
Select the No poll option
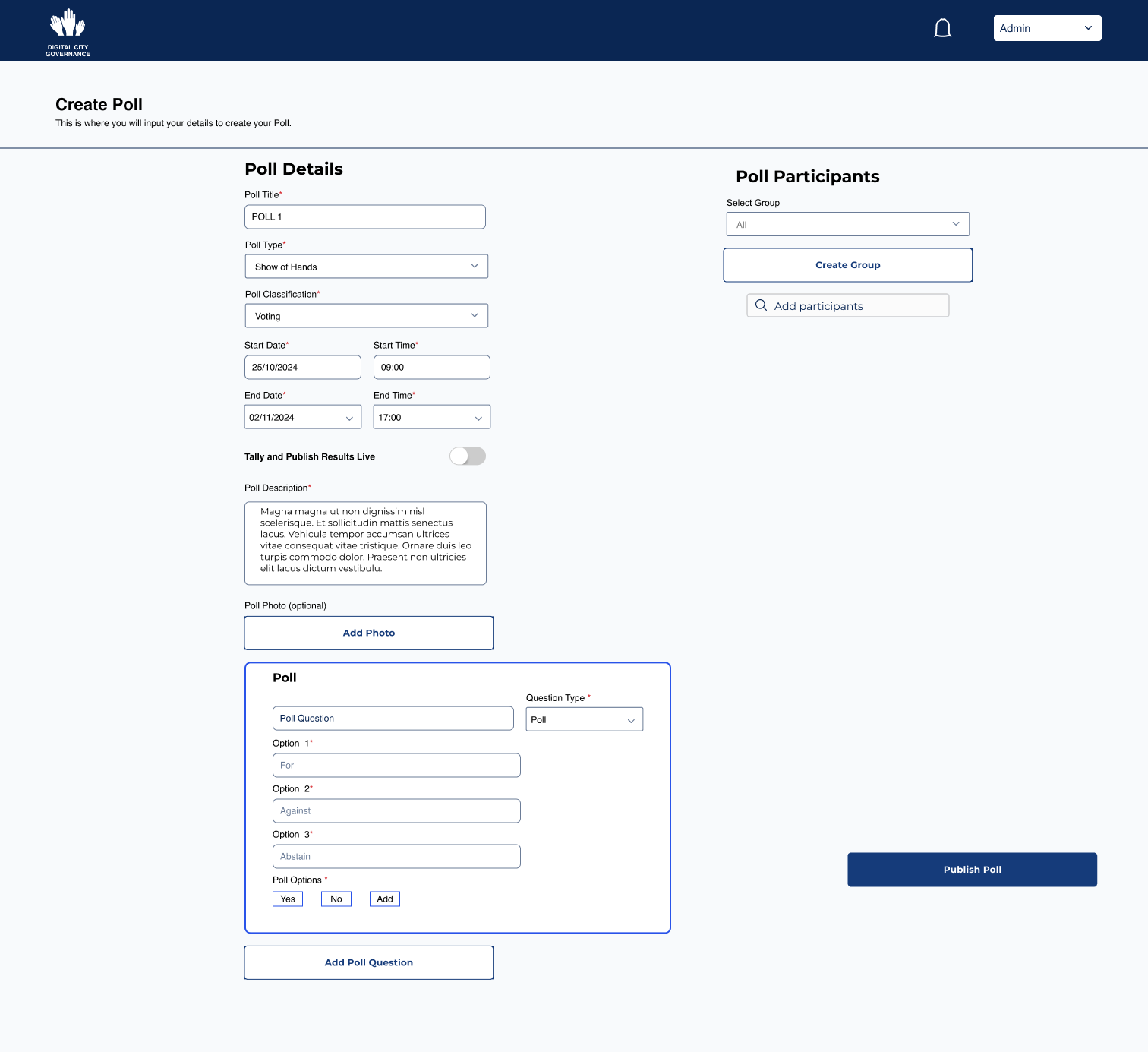pyautogui.click(x=336, y=899)
